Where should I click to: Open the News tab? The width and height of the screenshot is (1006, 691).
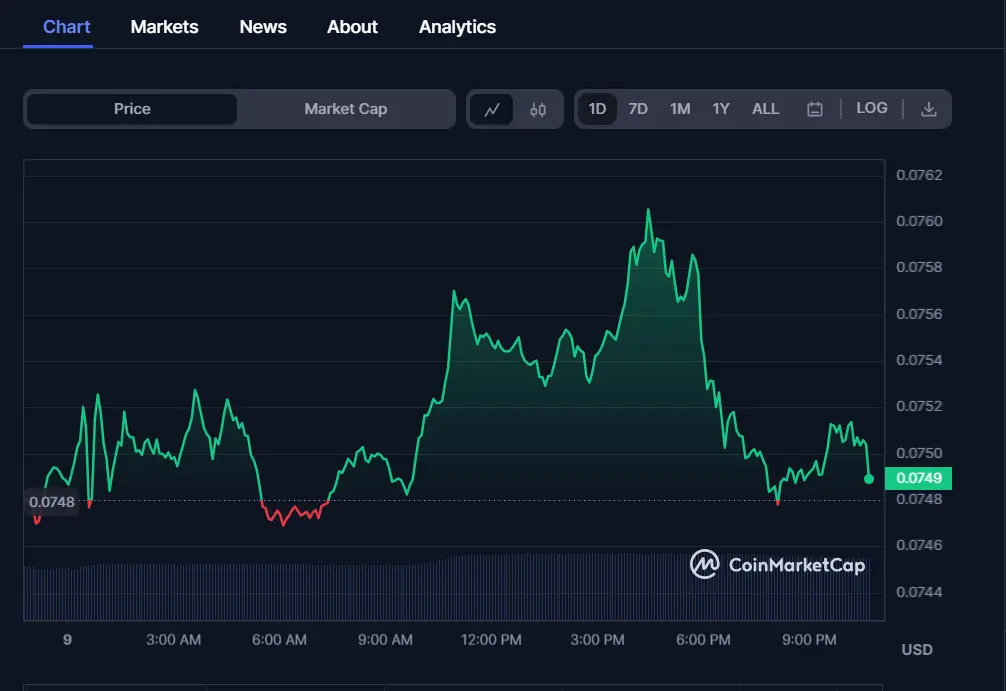pos(263,27)
